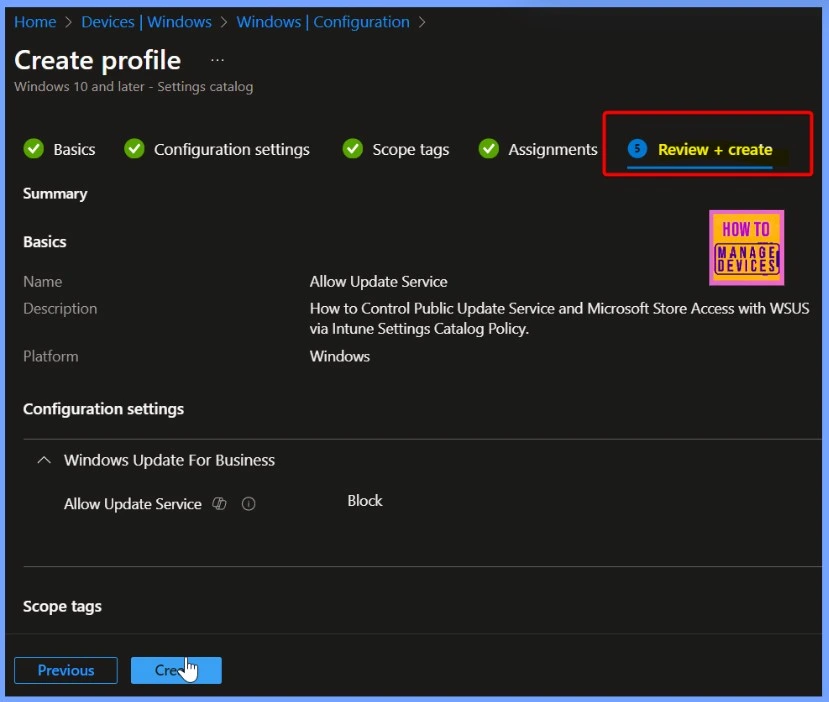829x702 pixels.
Task: Open Devices | Windows breadcrumb link
Action: 146,22
